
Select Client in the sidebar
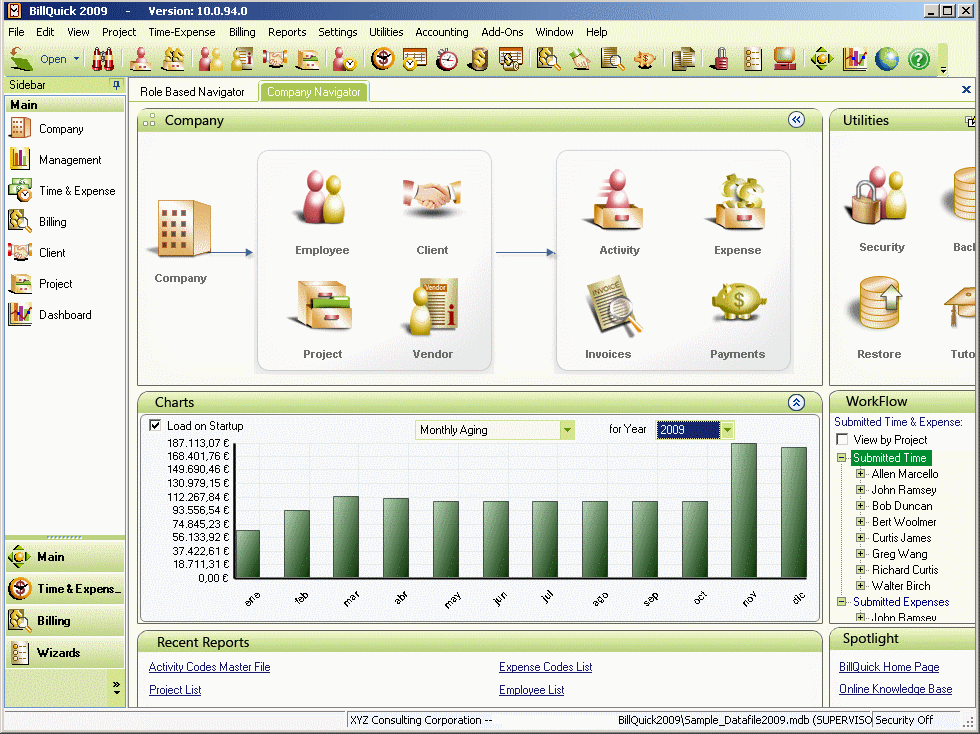click(x=52, y=253)
